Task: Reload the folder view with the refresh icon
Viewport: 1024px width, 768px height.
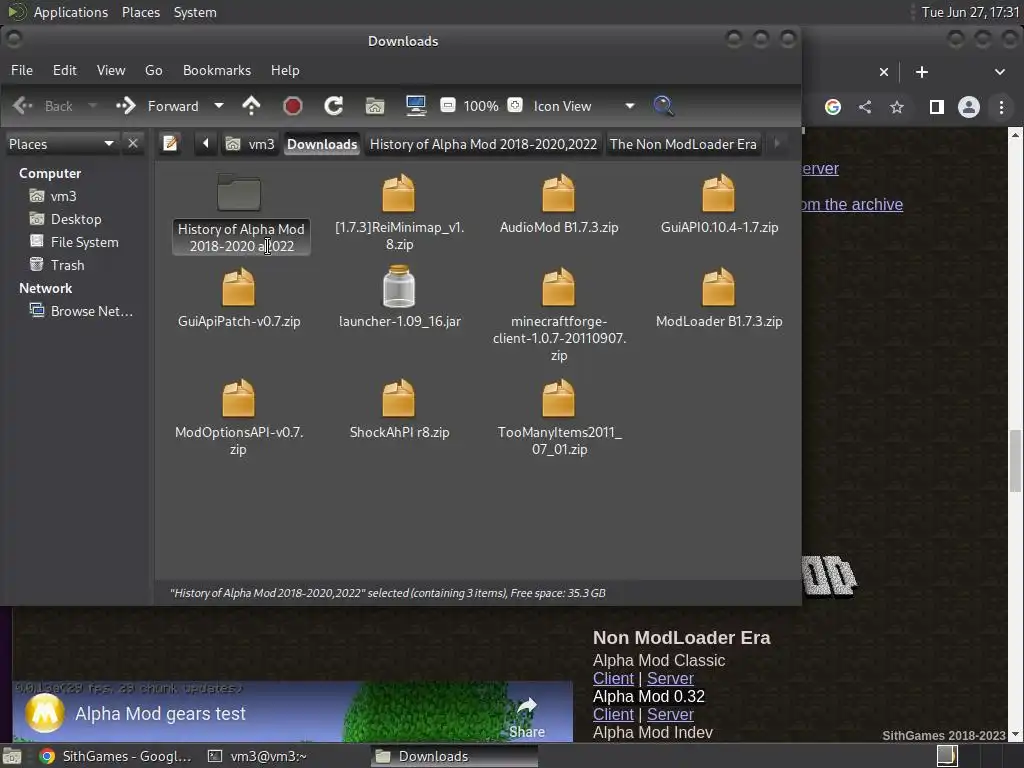Action: tap(334, 106)
